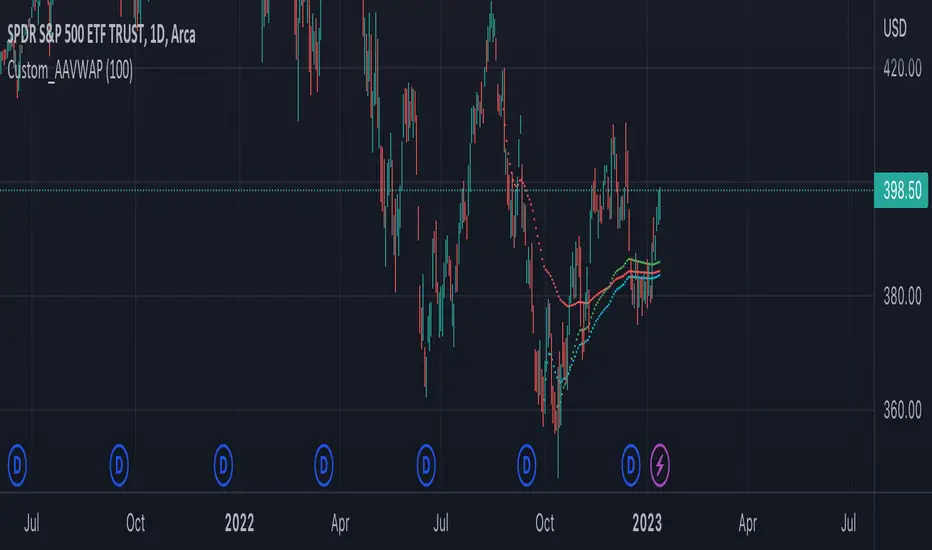Click the dividend marker before Apr 2022
Viewport: 932px width, 550px height.
click(x=323, y=465)
